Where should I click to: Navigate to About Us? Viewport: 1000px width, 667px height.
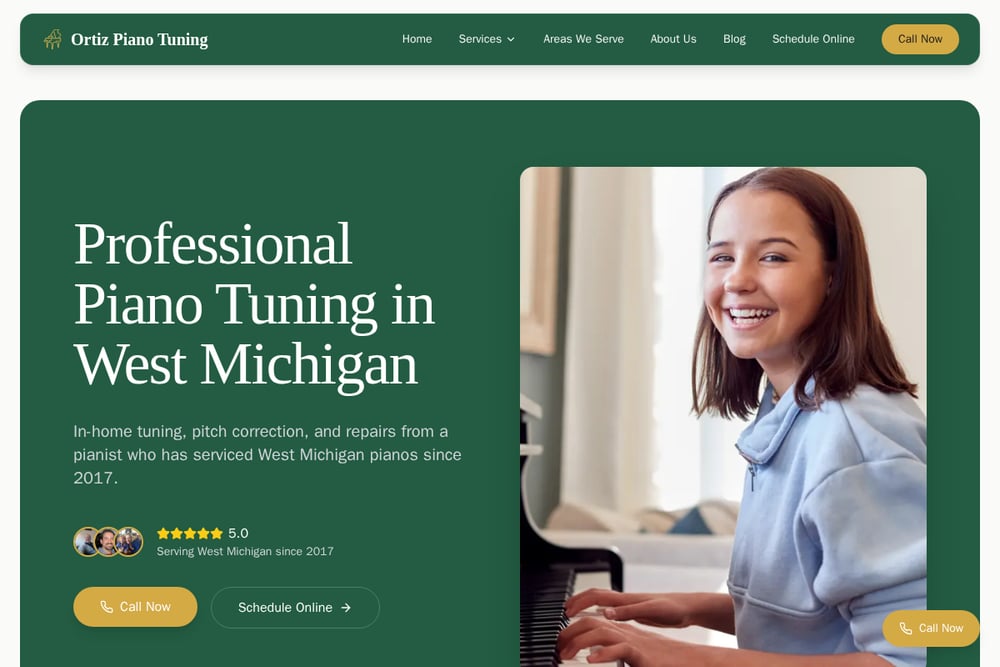(x=673, y=39)
